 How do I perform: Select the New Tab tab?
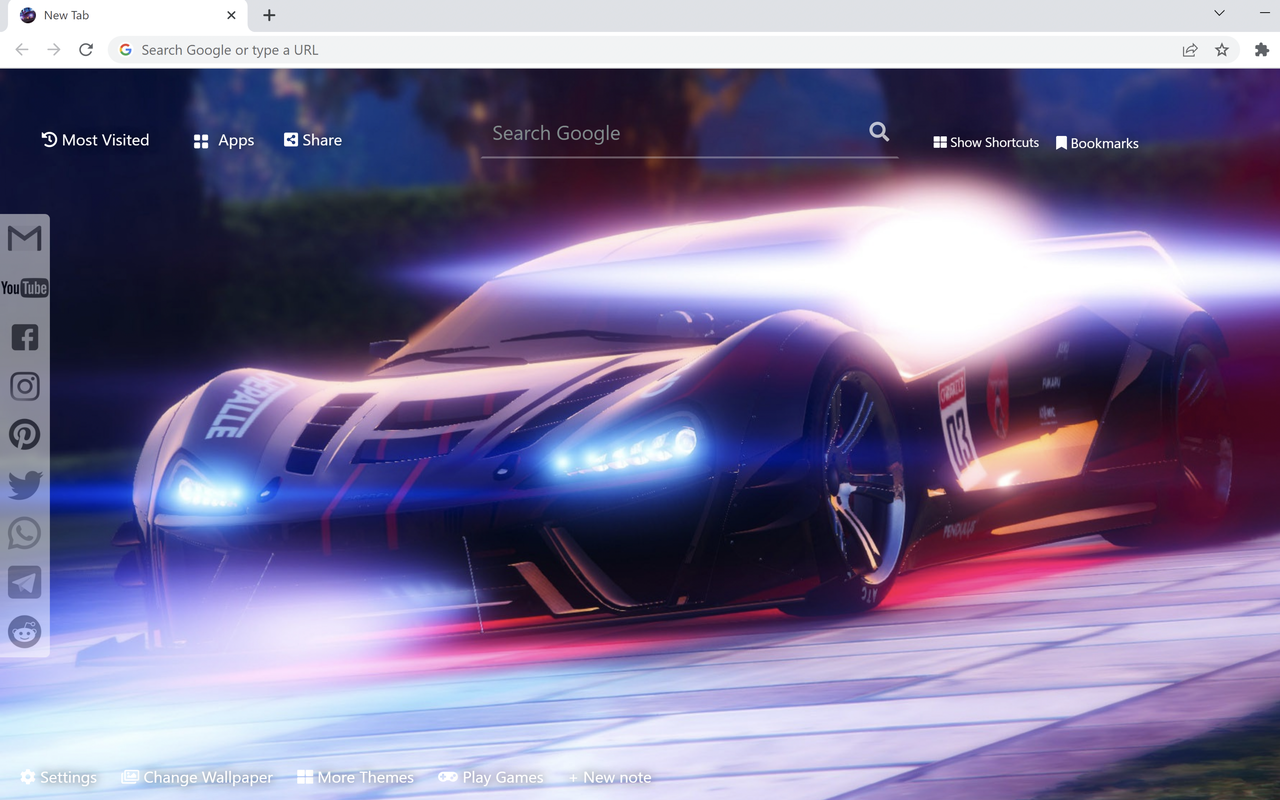128,15
